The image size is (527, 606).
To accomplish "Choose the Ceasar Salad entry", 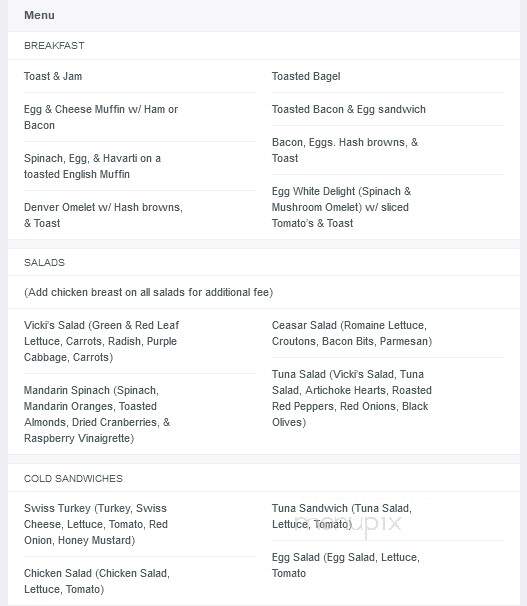I will tap(352, 333).
